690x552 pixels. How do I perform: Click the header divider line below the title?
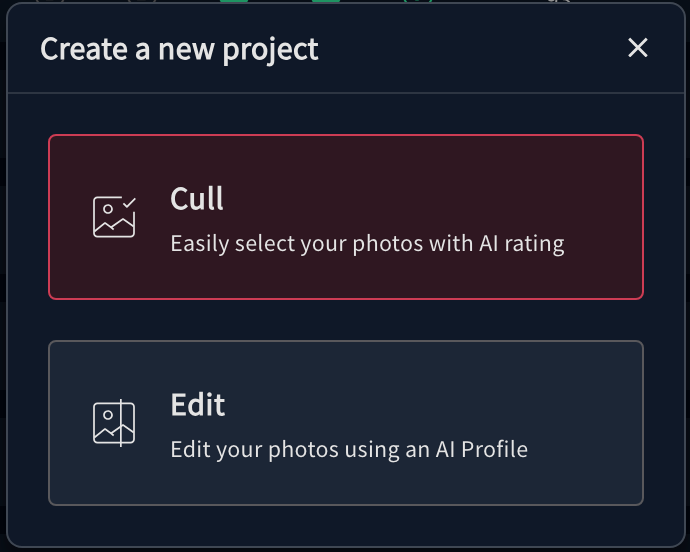click(x=346, y=93)
